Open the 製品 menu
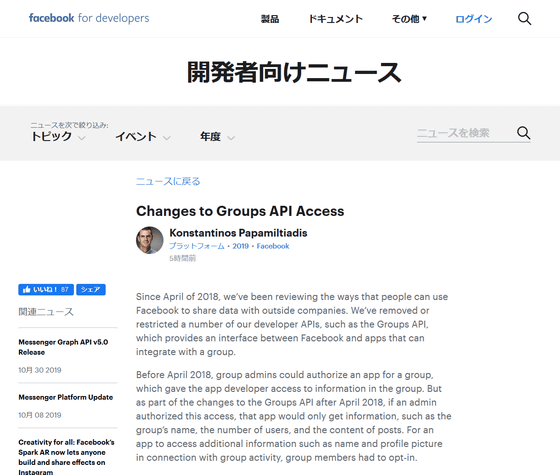Viewport: 560px width, 475px height. [x=270, y=19]
